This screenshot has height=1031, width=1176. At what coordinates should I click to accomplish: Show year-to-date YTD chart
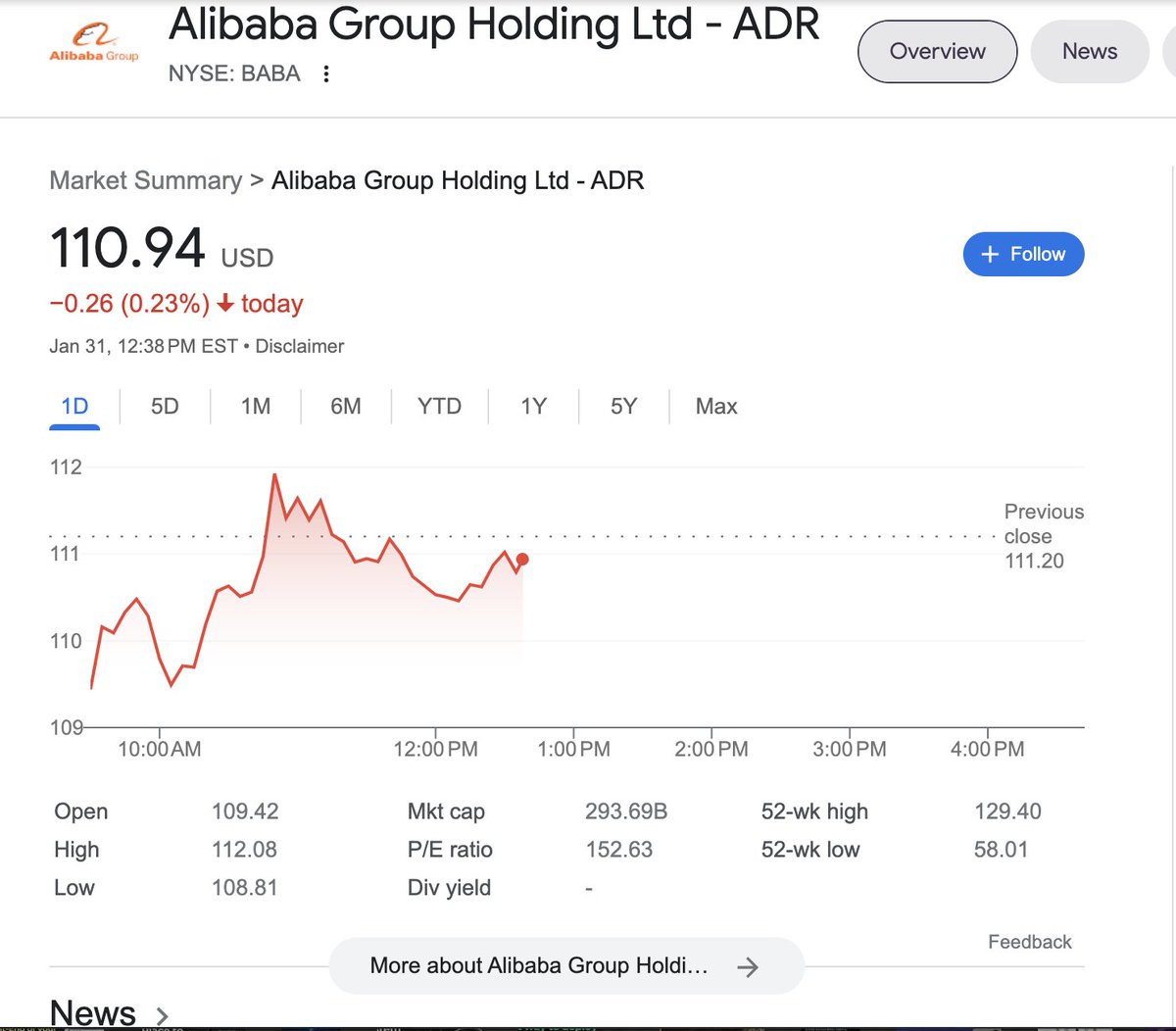point(439,407)
